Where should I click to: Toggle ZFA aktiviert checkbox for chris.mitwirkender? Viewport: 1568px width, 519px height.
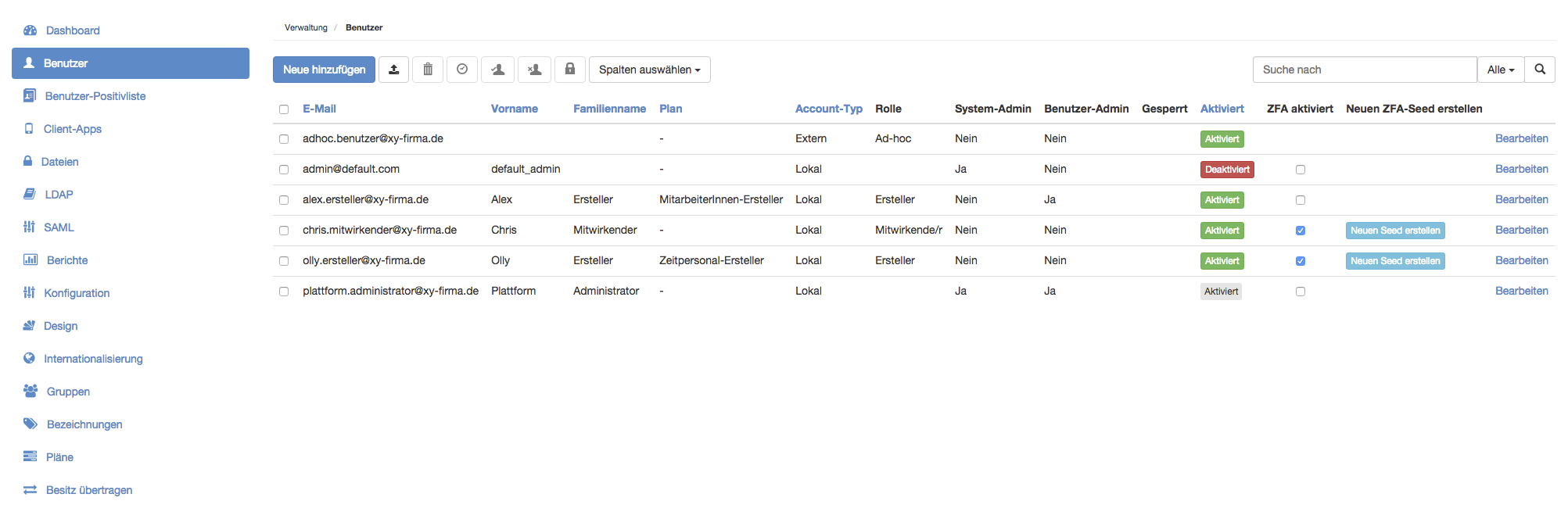1301,231
